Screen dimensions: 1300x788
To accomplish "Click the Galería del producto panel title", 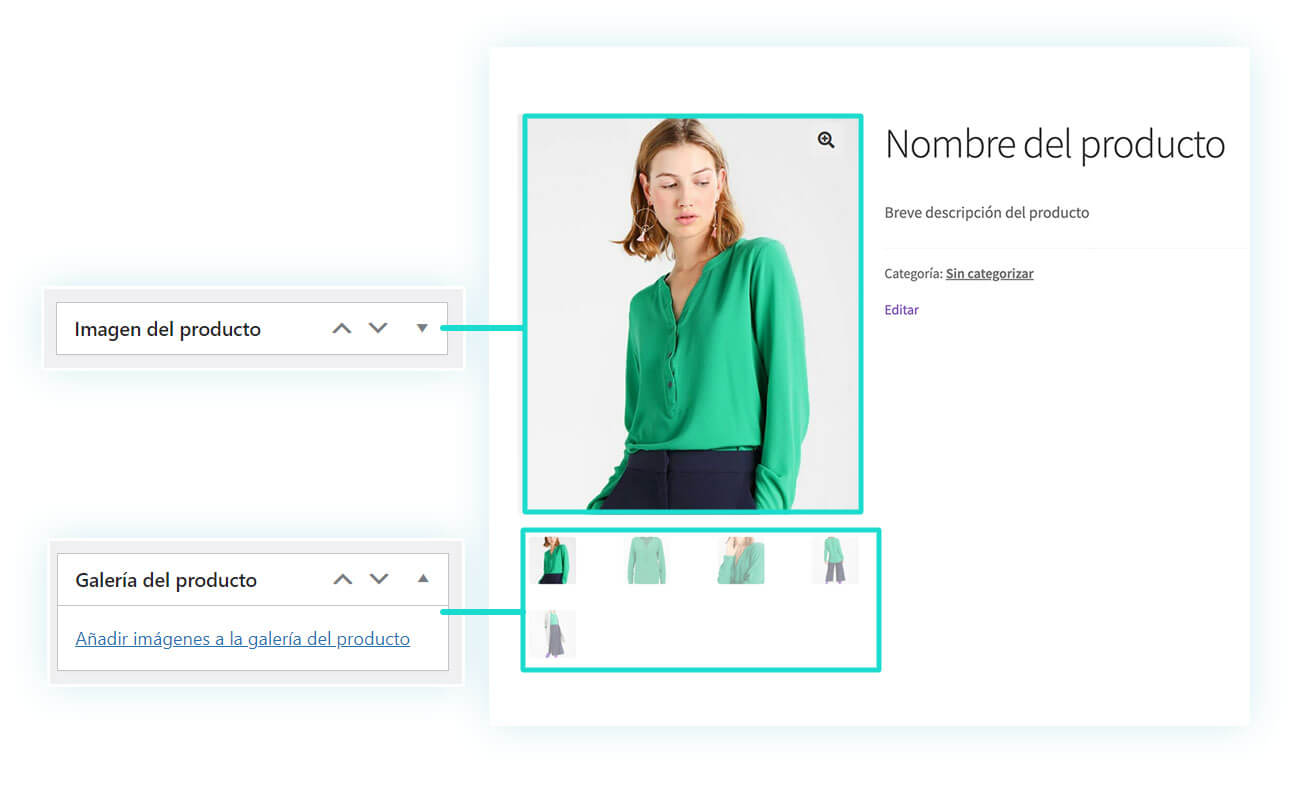I will point(166,580).
